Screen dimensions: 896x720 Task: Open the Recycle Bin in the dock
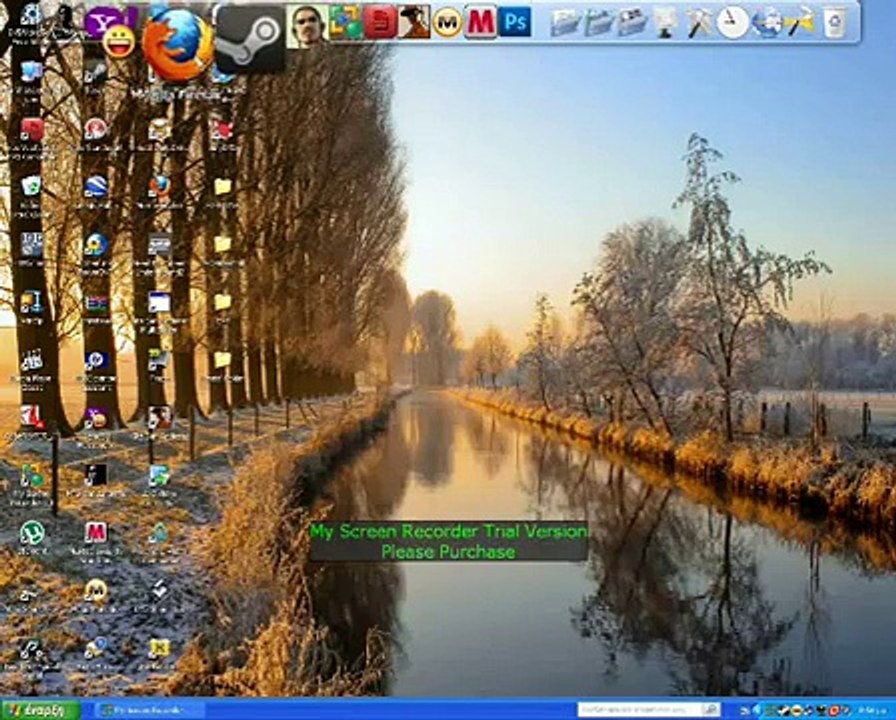pyautogui.click(x=834, y=22)
